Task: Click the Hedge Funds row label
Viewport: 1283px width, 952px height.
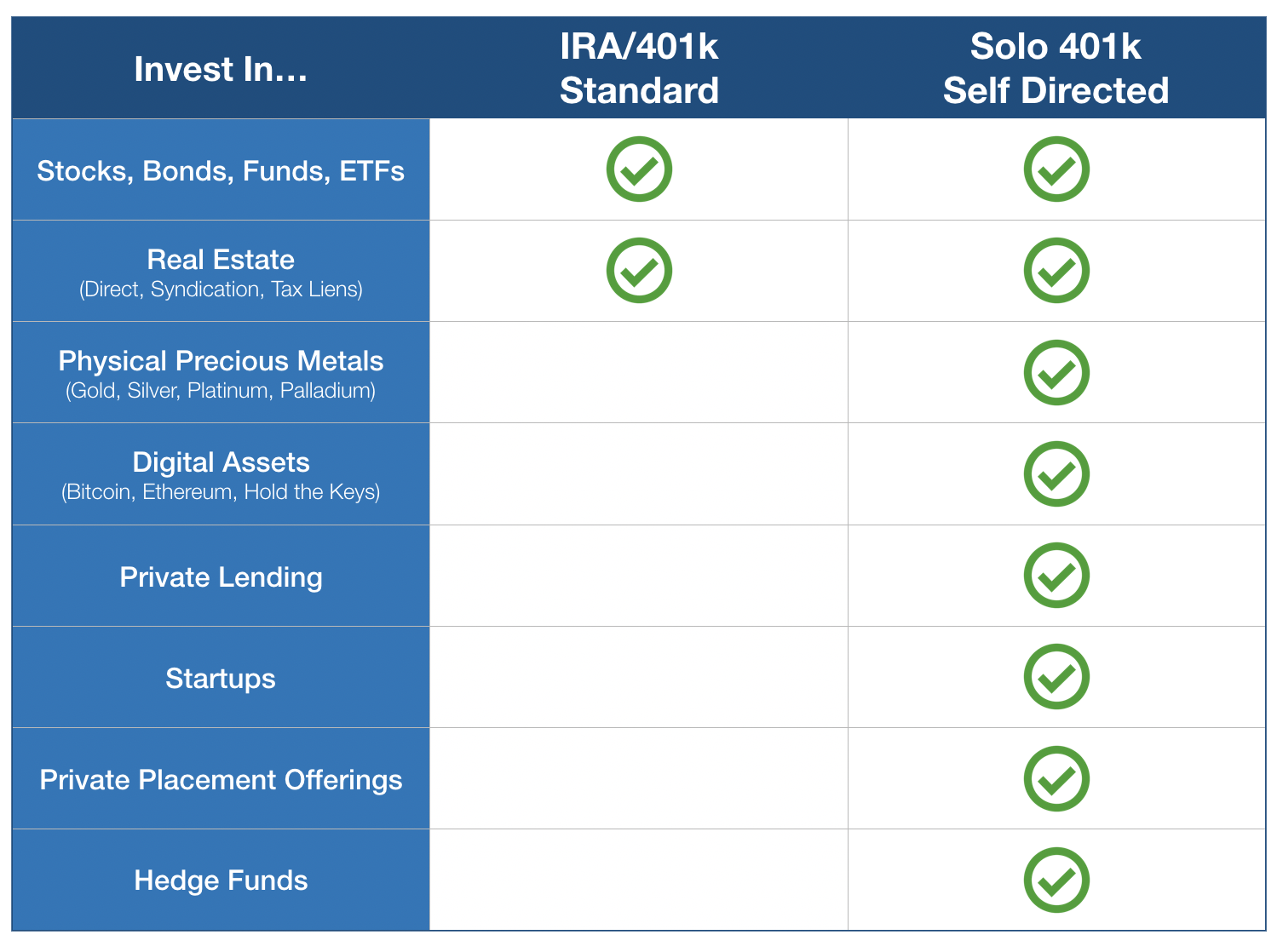Action: tap(221, 880)
